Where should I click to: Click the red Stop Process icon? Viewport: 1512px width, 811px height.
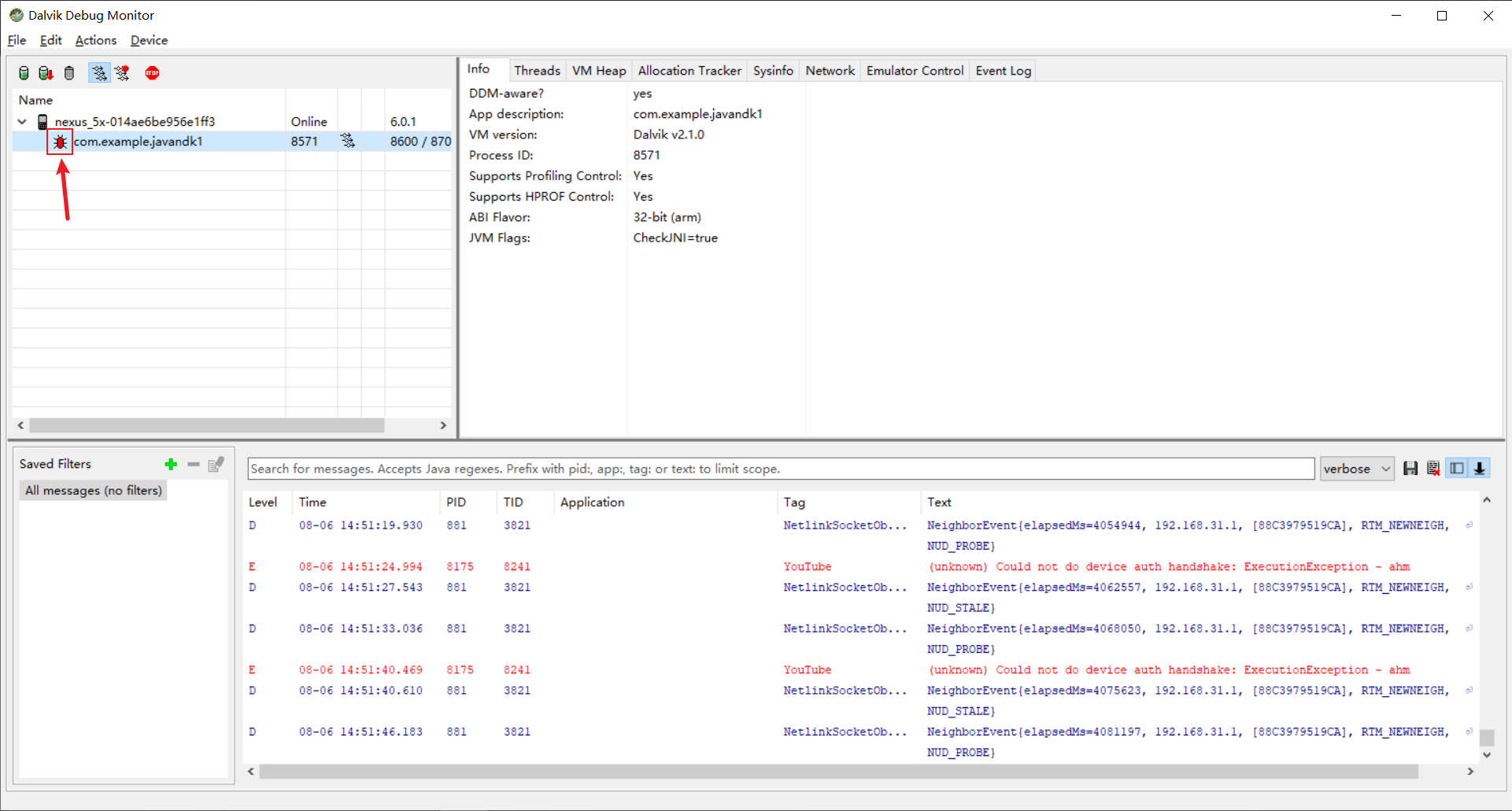pyautogui.click(x=152, y=73)
